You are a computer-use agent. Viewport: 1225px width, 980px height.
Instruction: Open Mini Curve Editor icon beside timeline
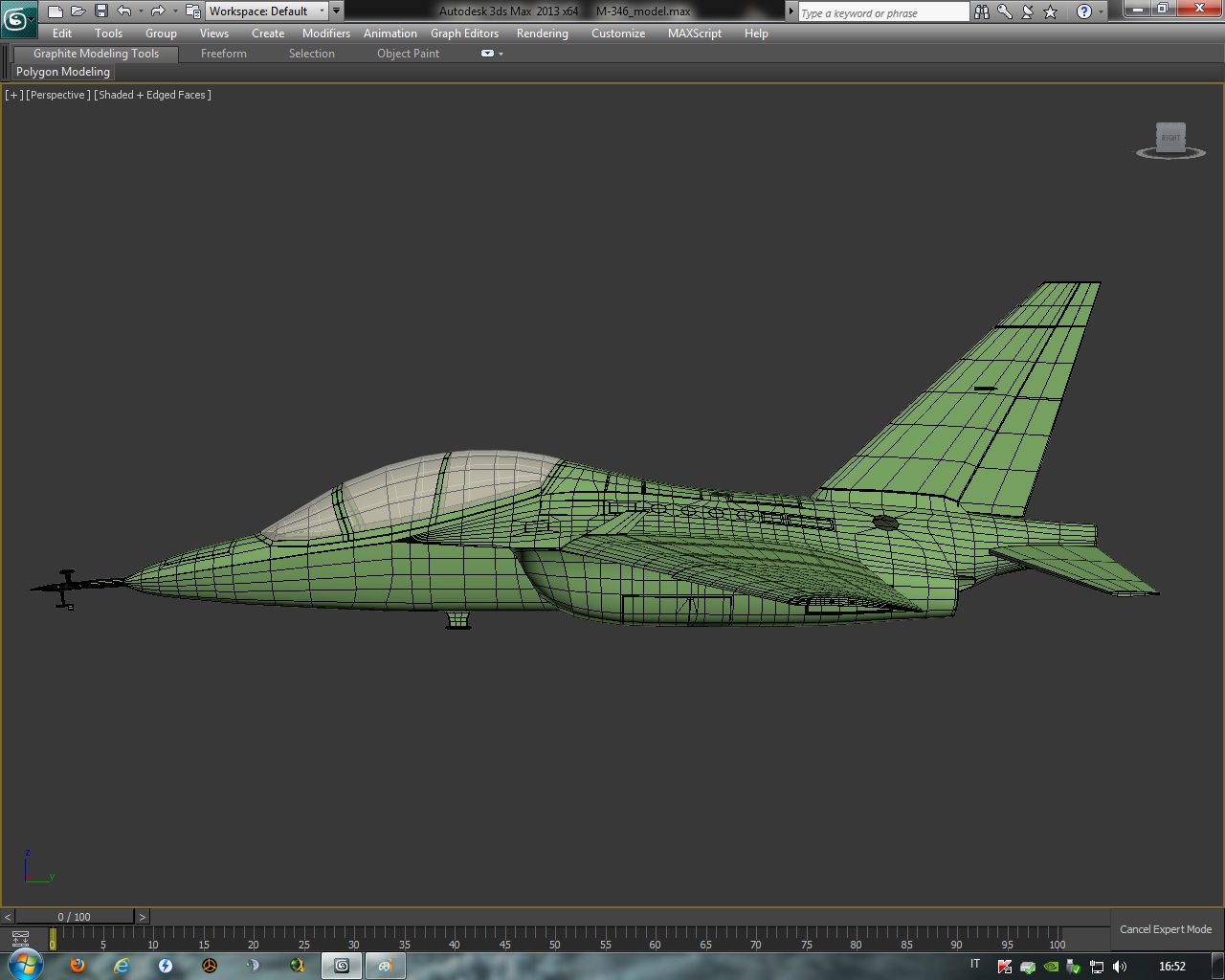tap(20, 938)
